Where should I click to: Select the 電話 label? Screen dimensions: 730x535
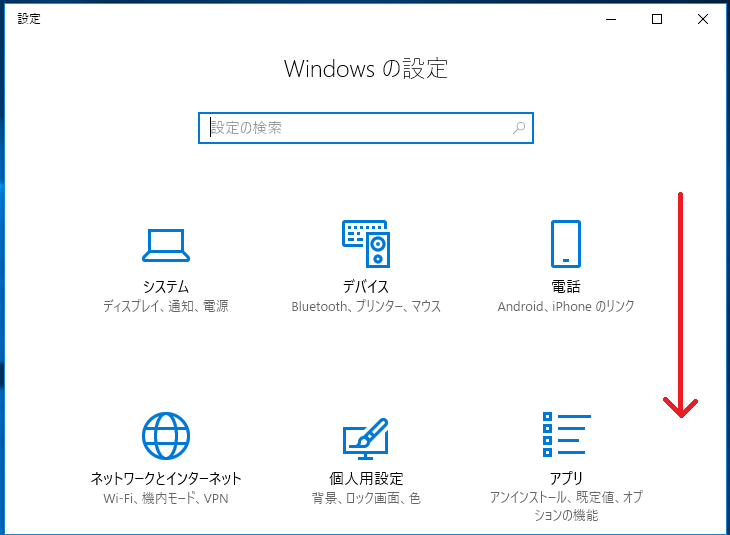[x=566, y=286]
